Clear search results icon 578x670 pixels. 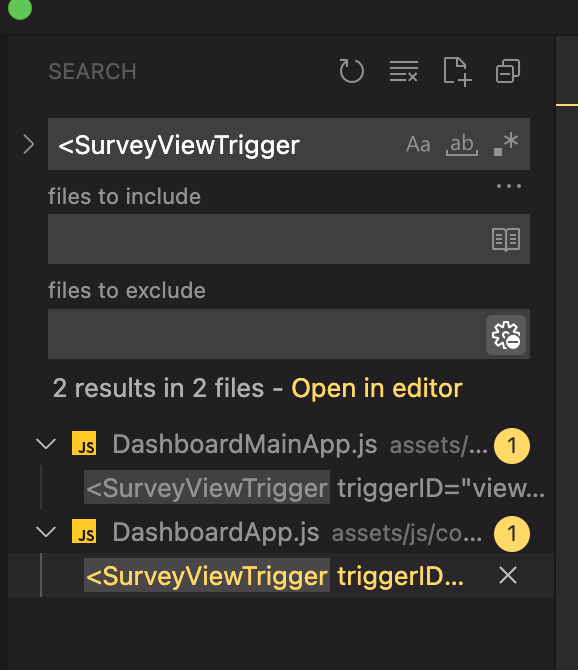coord(404,71)
